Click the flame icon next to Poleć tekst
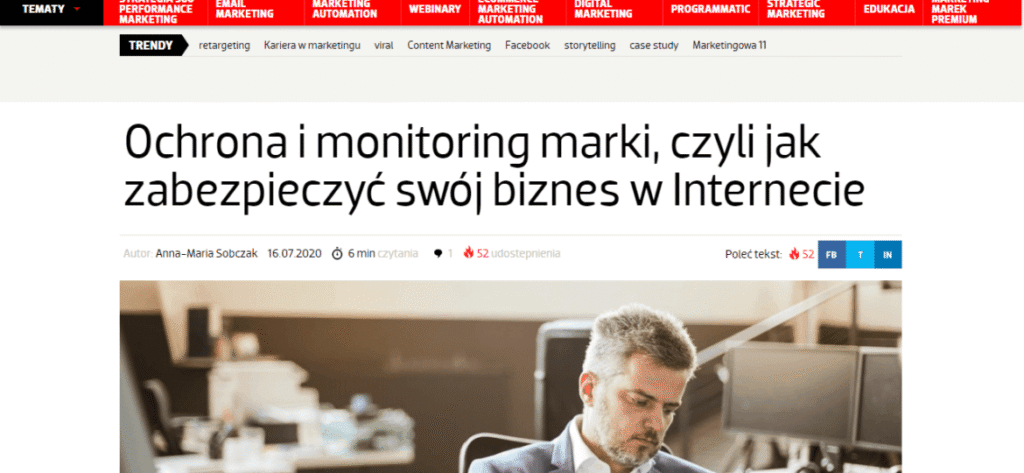The image size is (1024, 473). (x=793, y=254)
